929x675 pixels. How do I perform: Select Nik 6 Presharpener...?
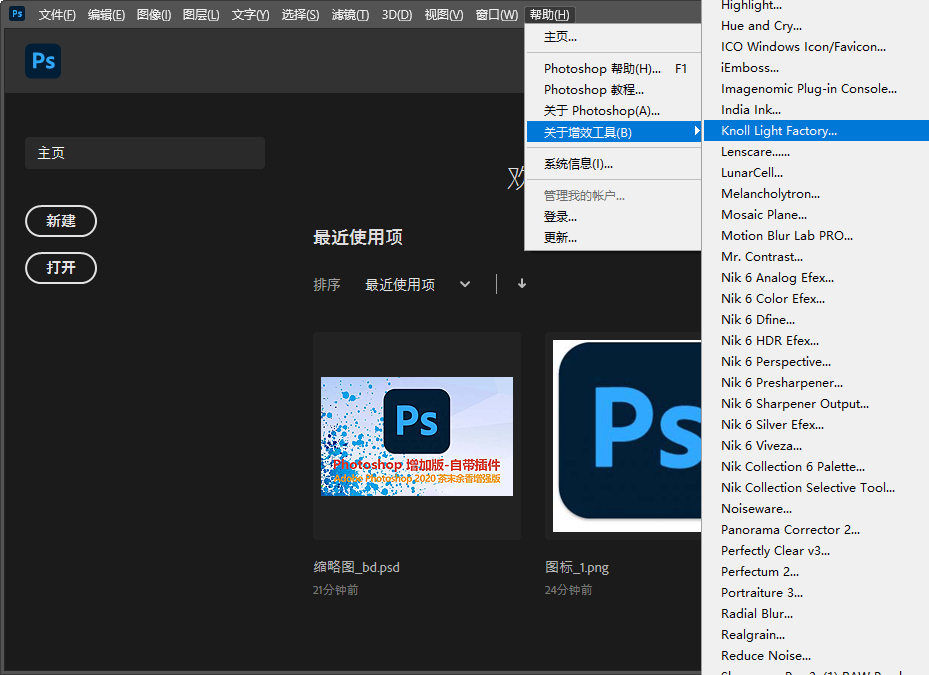[815, 383]
